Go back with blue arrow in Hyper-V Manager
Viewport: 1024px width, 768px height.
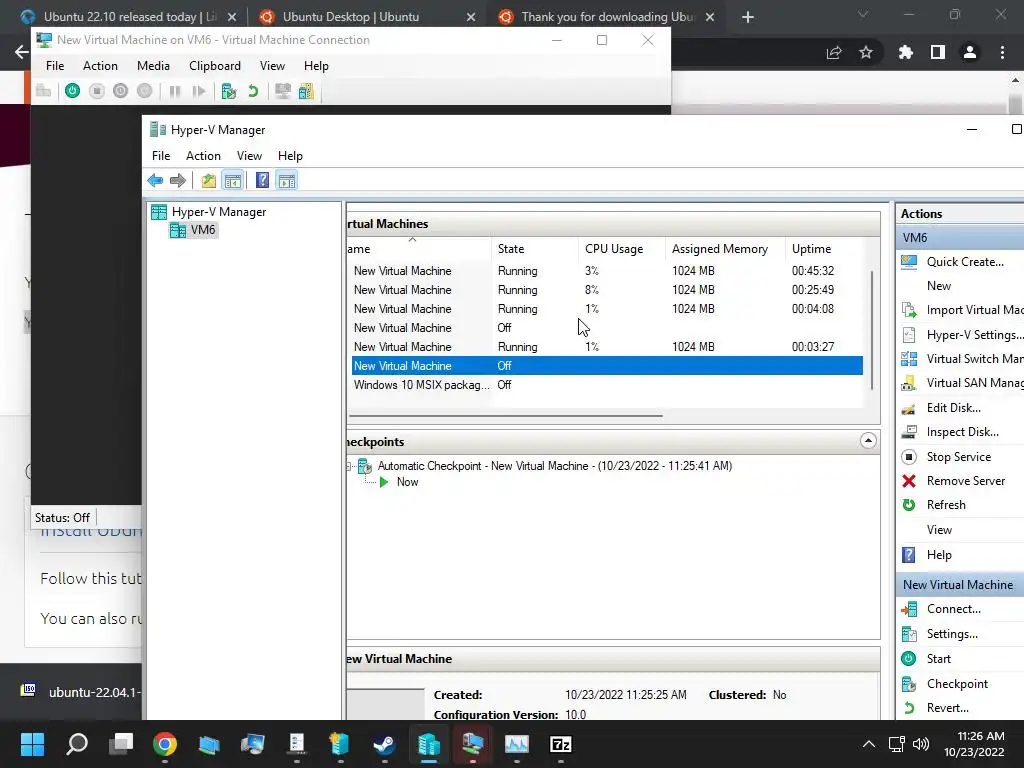155,180
